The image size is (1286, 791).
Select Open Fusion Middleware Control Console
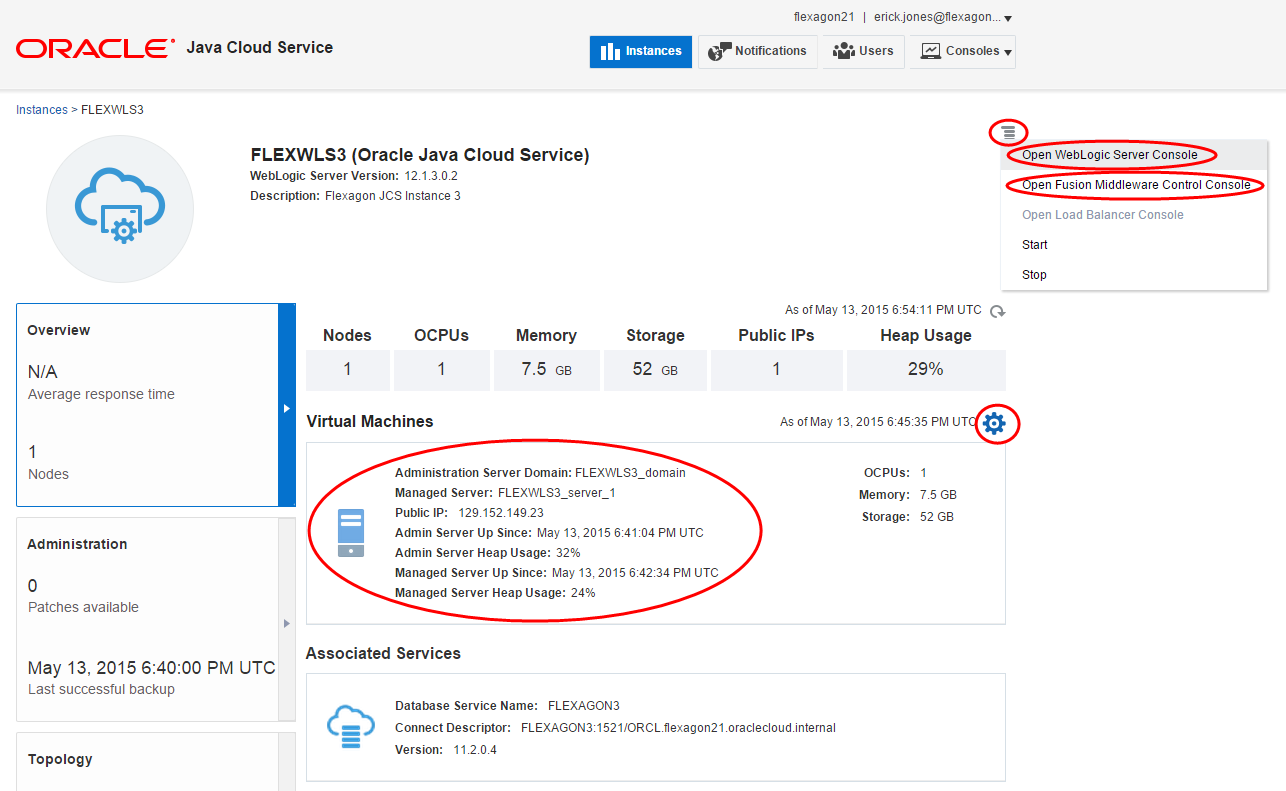click(x=1134, y=185)
